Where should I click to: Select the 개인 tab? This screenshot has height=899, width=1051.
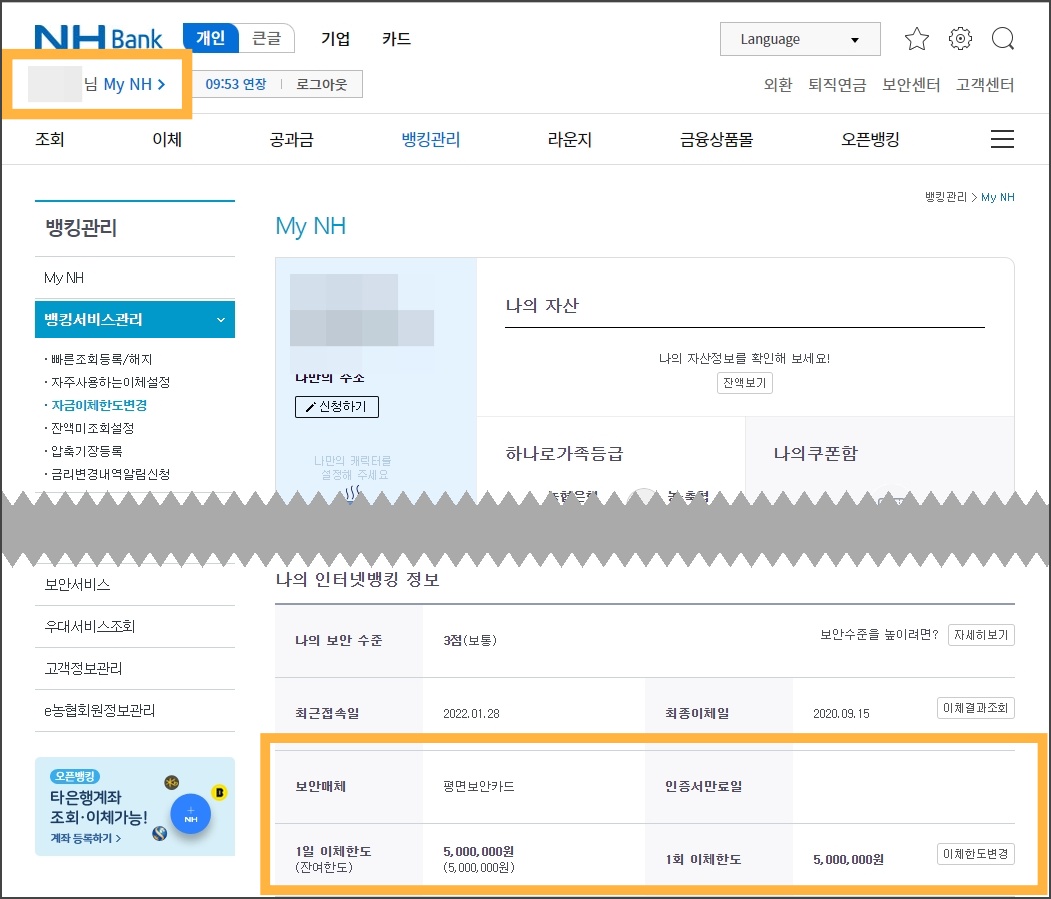[210, 38]
